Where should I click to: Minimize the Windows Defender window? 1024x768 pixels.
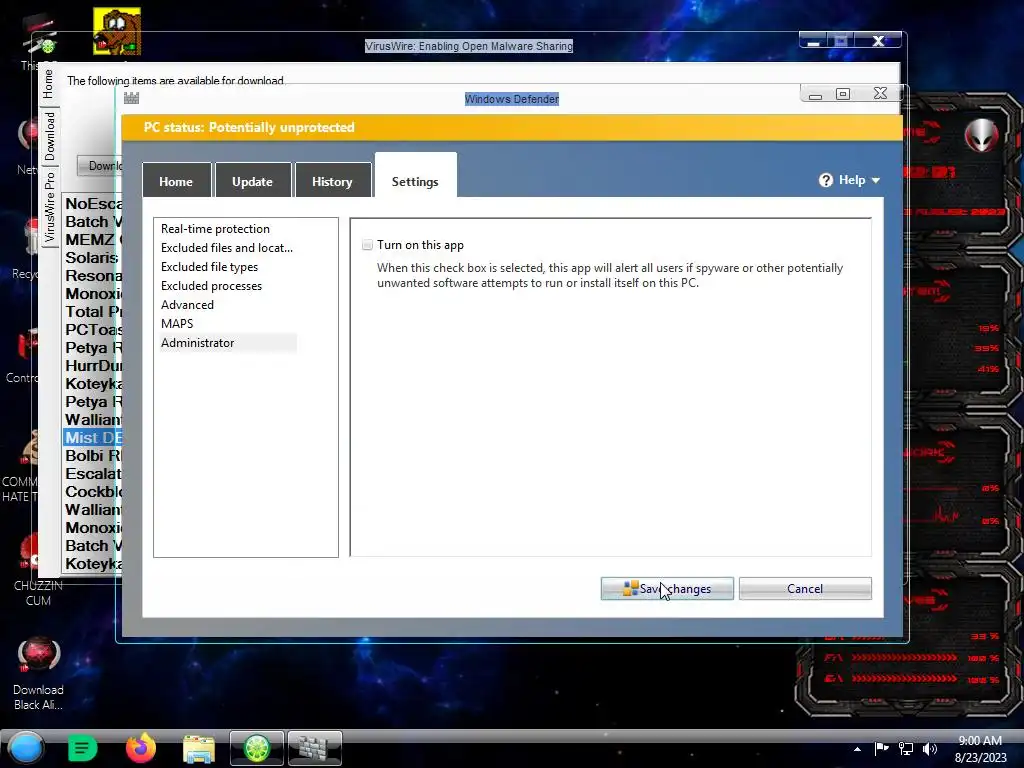[x=815, y=95]
